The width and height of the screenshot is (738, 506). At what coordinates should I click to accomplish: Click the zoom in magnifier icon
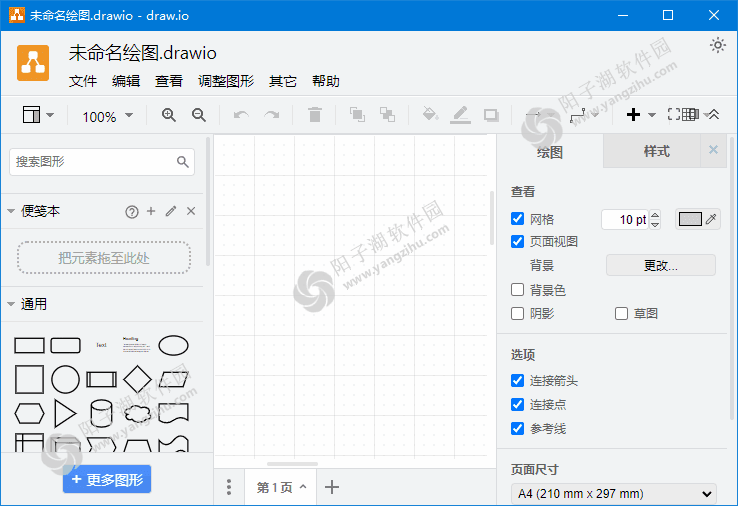point(168,115)
